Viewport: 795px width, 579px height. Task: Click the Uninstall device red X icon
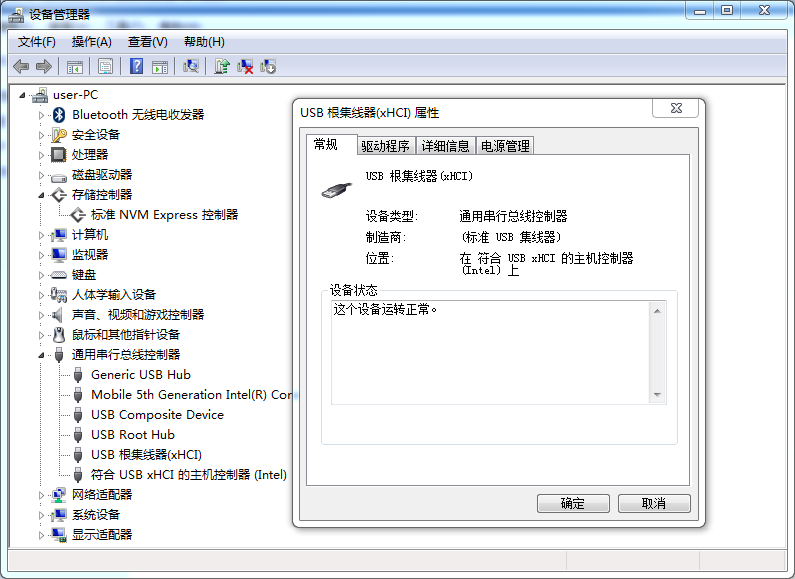click(x=245, y=66)
